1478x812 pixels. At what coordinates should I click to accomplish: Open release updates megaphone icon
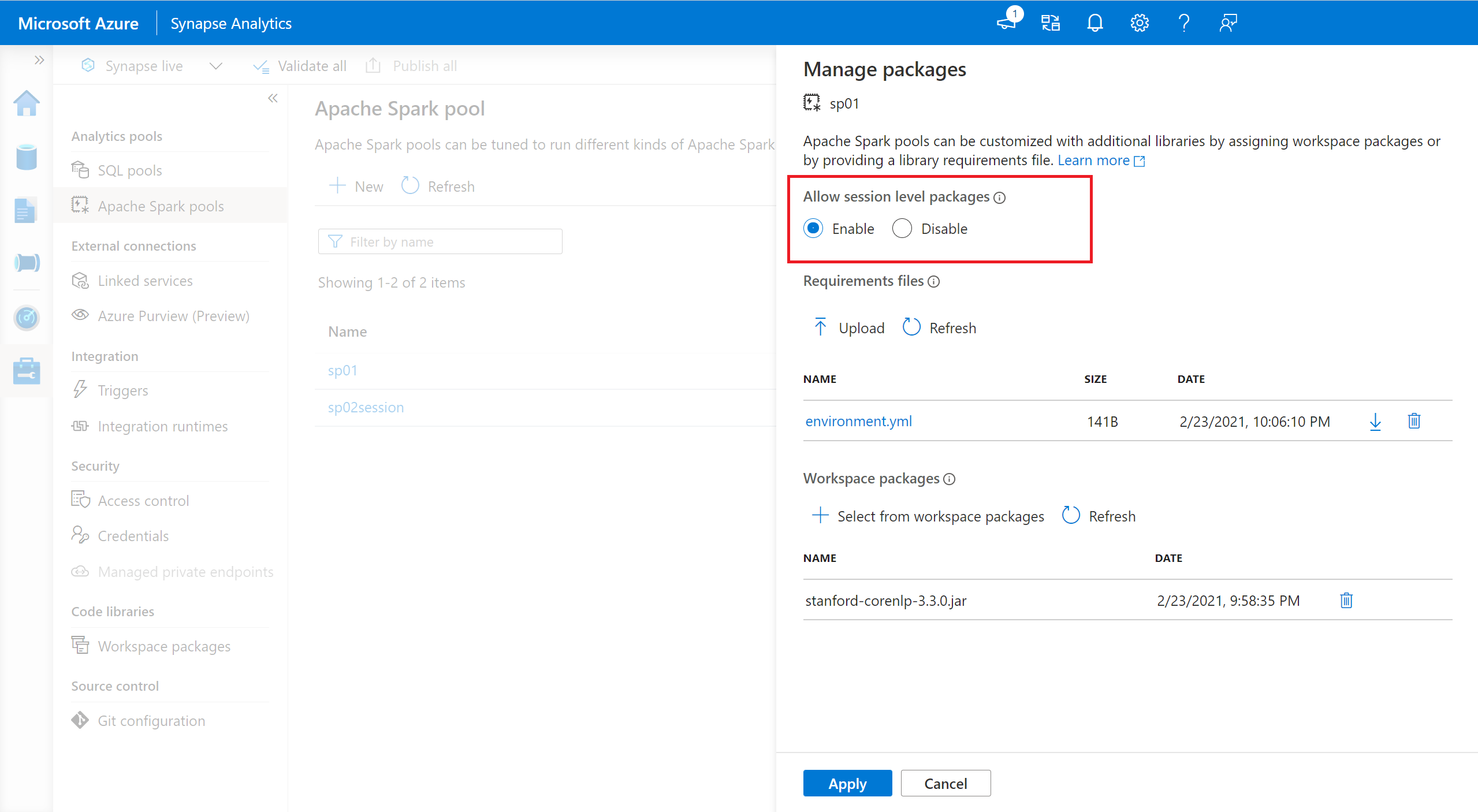click(x=1007, y=23)
